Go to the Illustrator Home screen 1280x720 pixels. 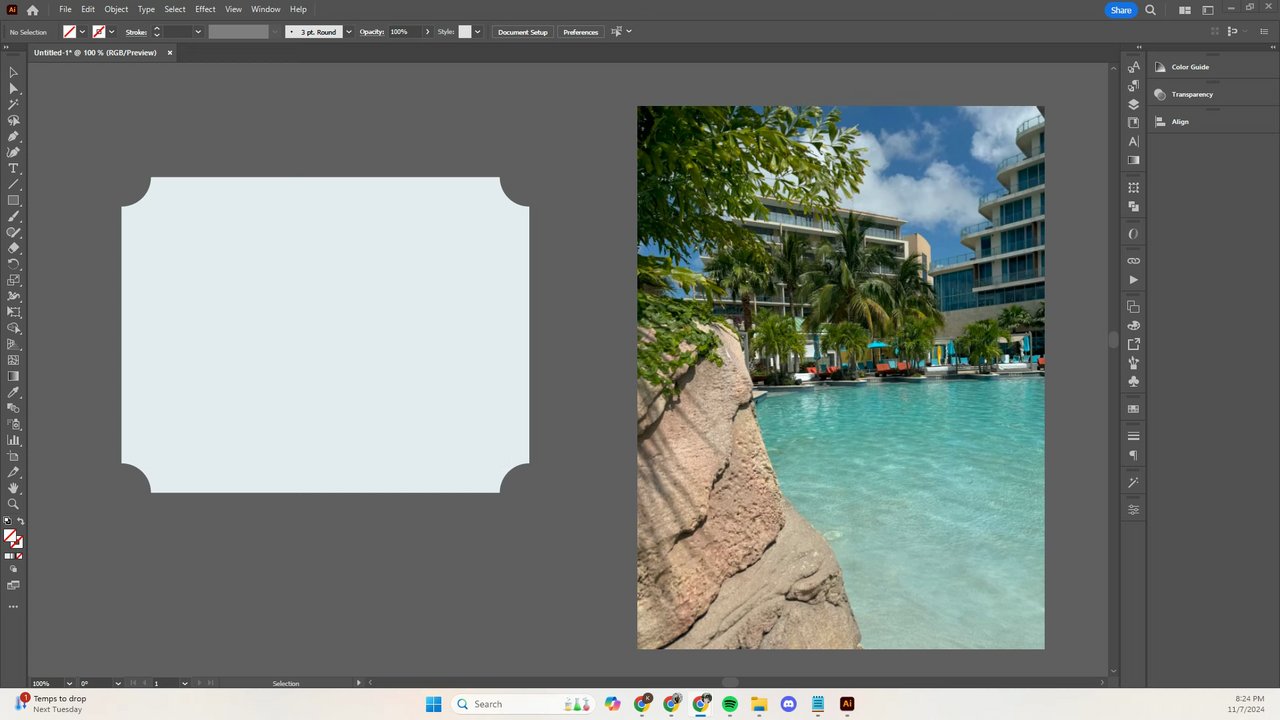32,10
